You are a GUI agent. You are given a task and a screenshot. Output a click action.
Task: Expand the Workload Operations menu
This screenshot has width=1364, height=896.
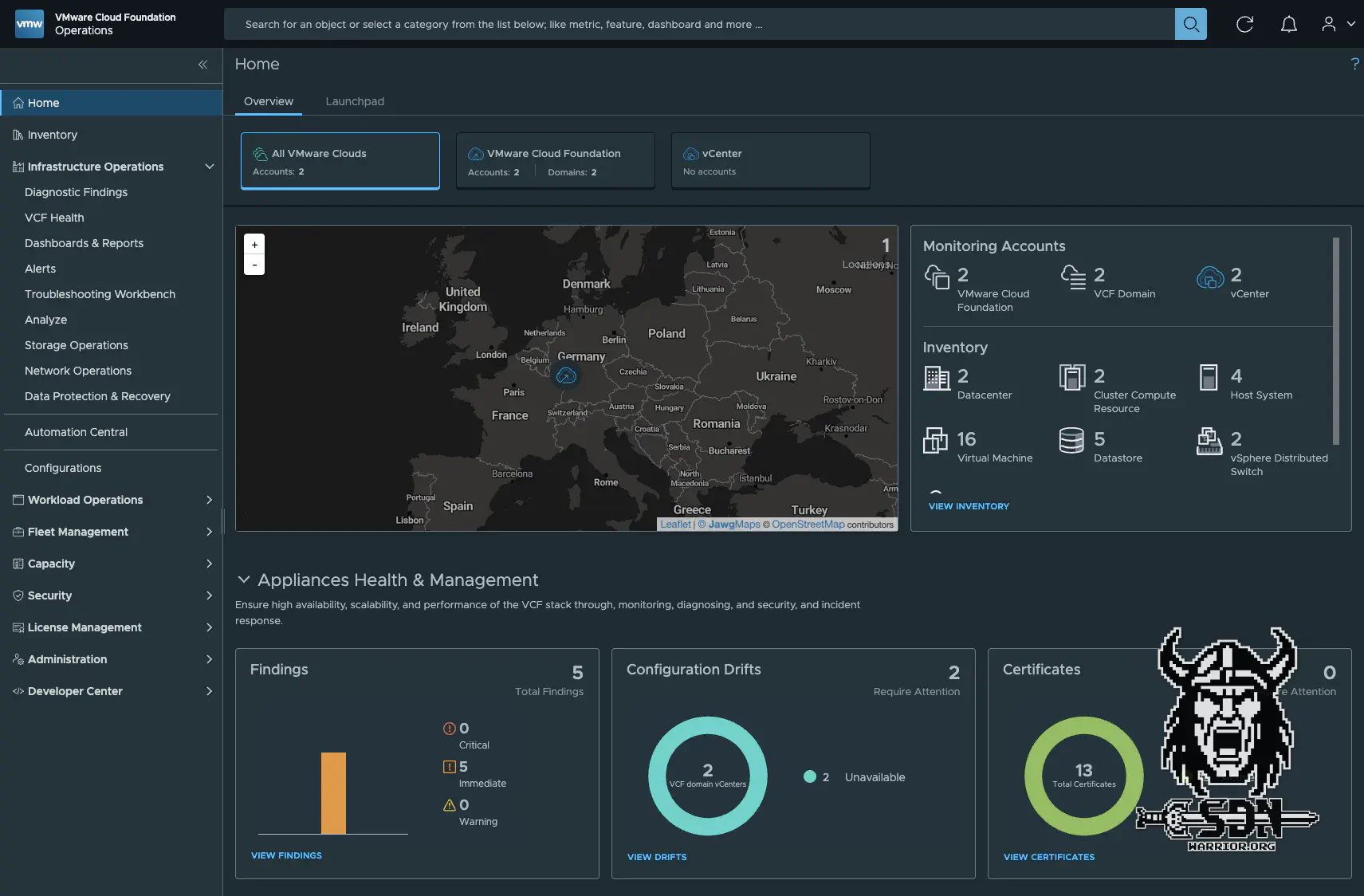(209, 500)
